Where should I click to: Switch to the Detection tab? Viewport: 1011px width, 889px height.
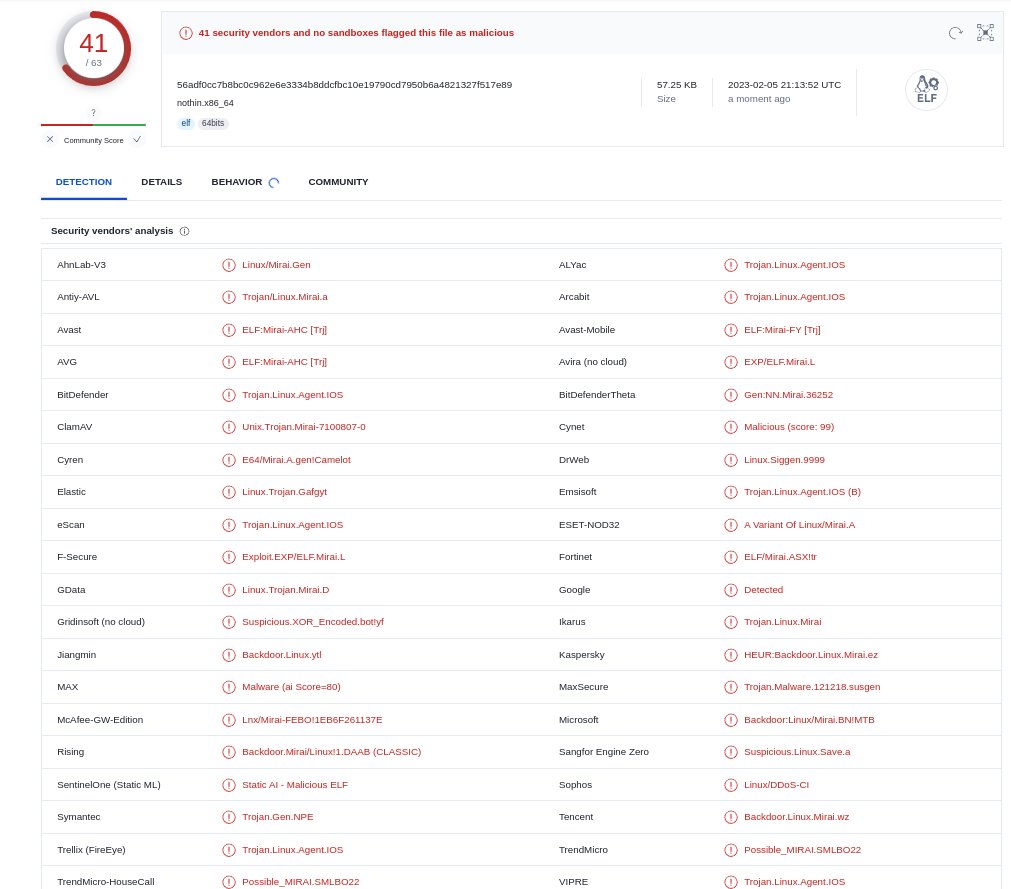[84, 182]
